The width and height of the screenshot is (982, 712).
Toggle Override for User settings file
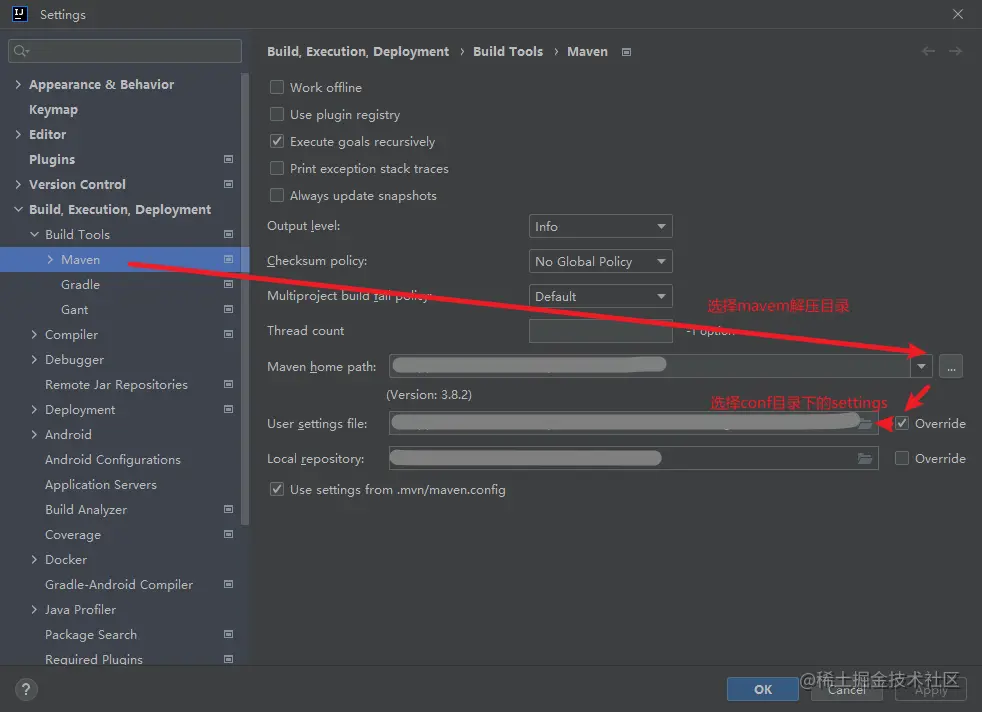click(x=902, y=423)
